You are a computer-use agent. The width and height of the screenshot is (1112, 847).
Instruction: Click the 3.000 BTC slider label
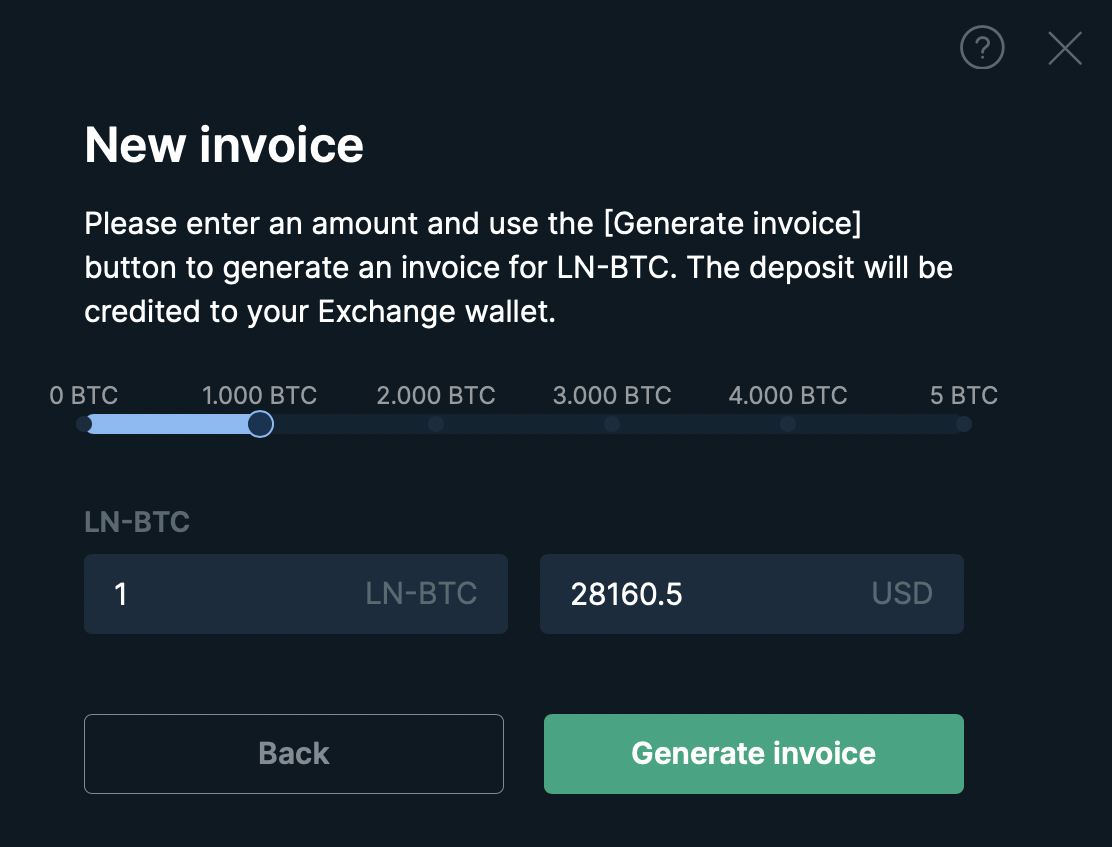[x=612, y=395]
